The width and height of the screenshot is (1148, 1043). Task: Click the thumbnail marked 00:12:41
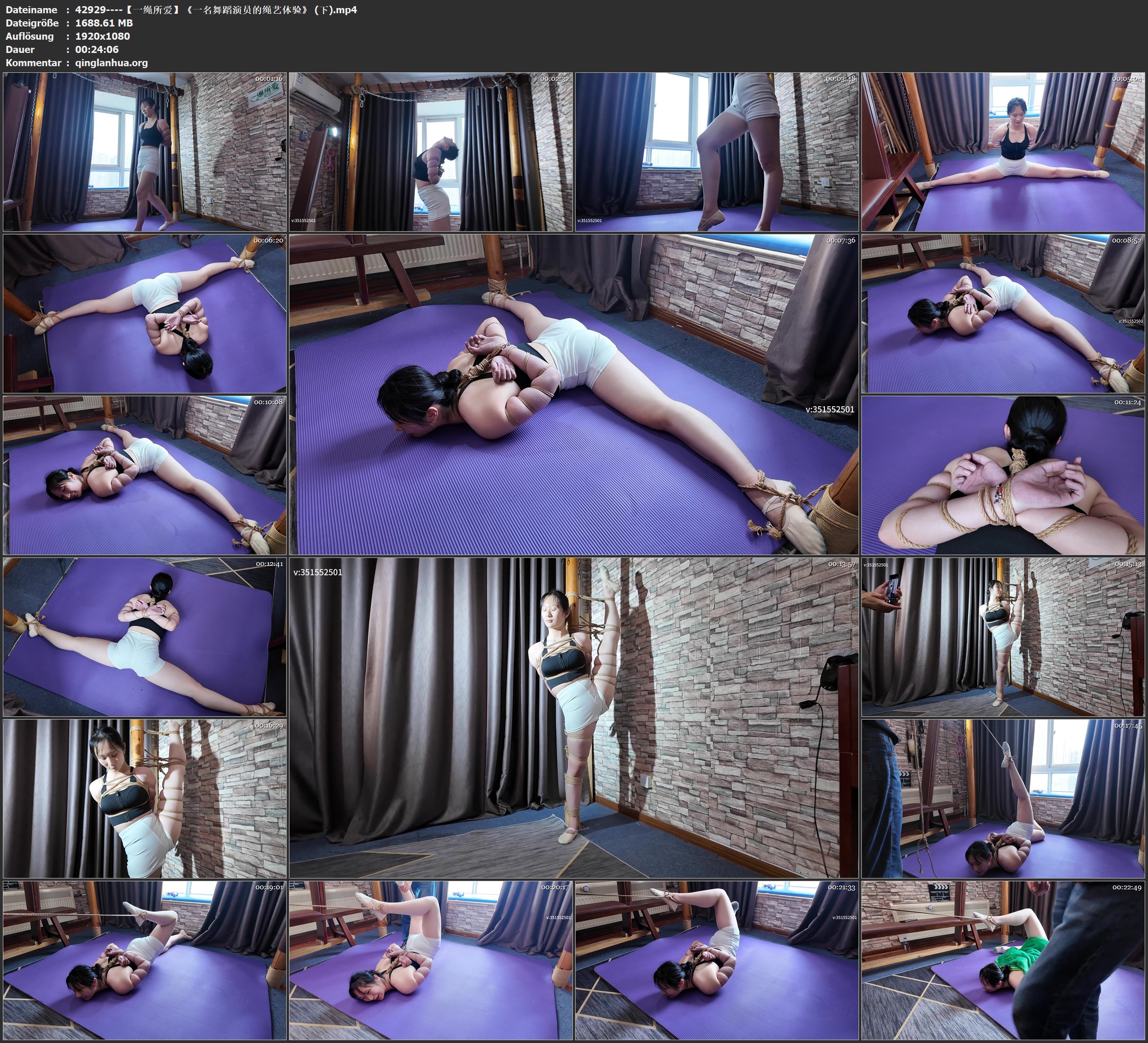145,636
